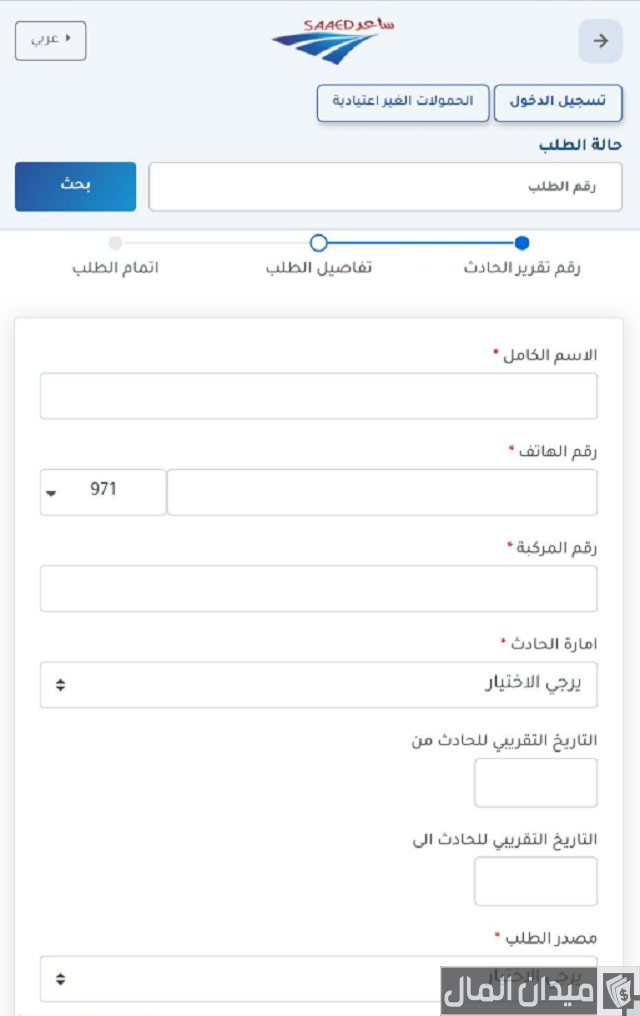Viewport: 640px width, 1016px height.
Task: Click the country code dropdown arrow icon
Action: (x=52, y=493)
